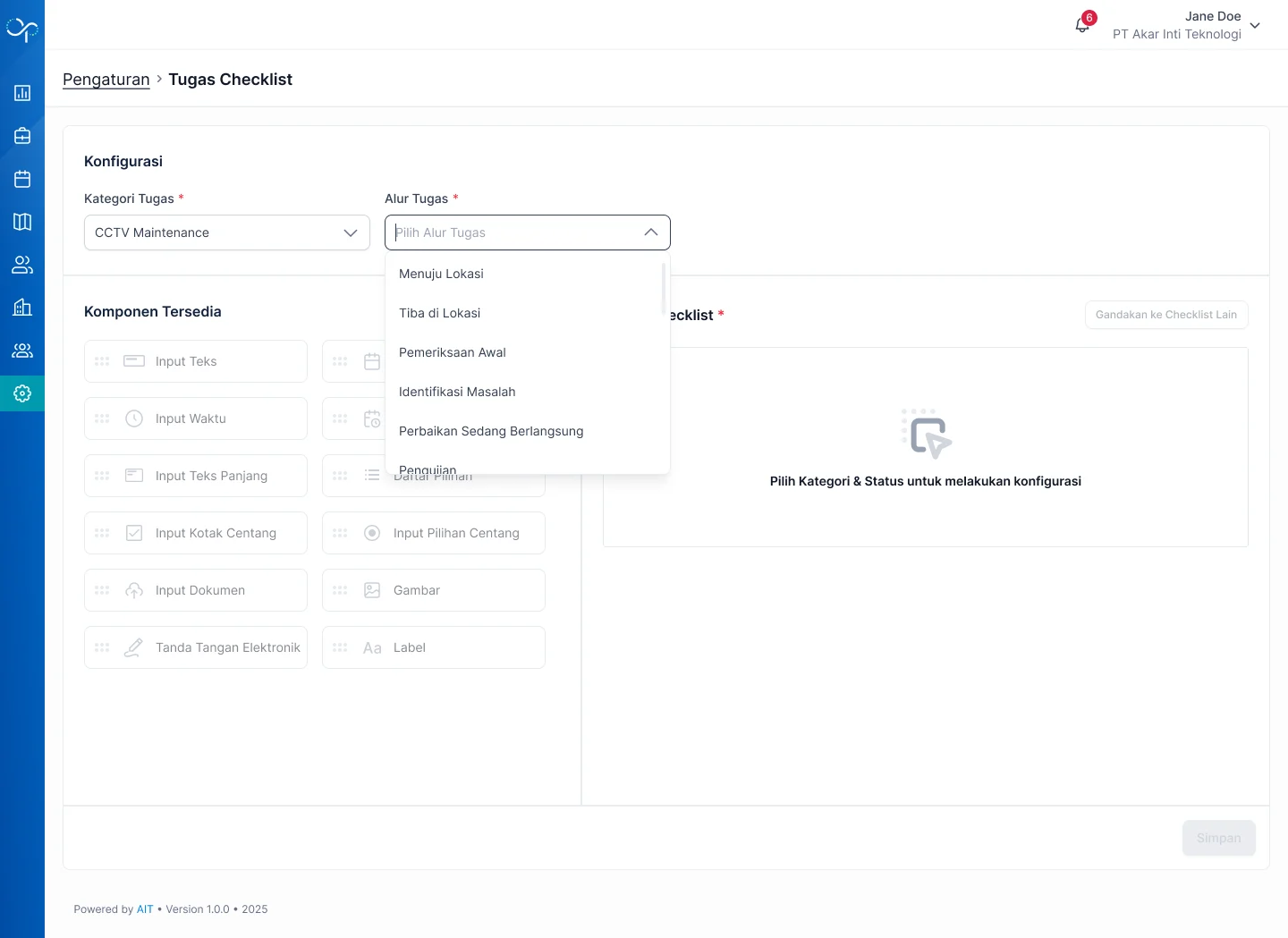
Task: Click the Pilih Kategori & Status message
Action: [x=926, y=481]
